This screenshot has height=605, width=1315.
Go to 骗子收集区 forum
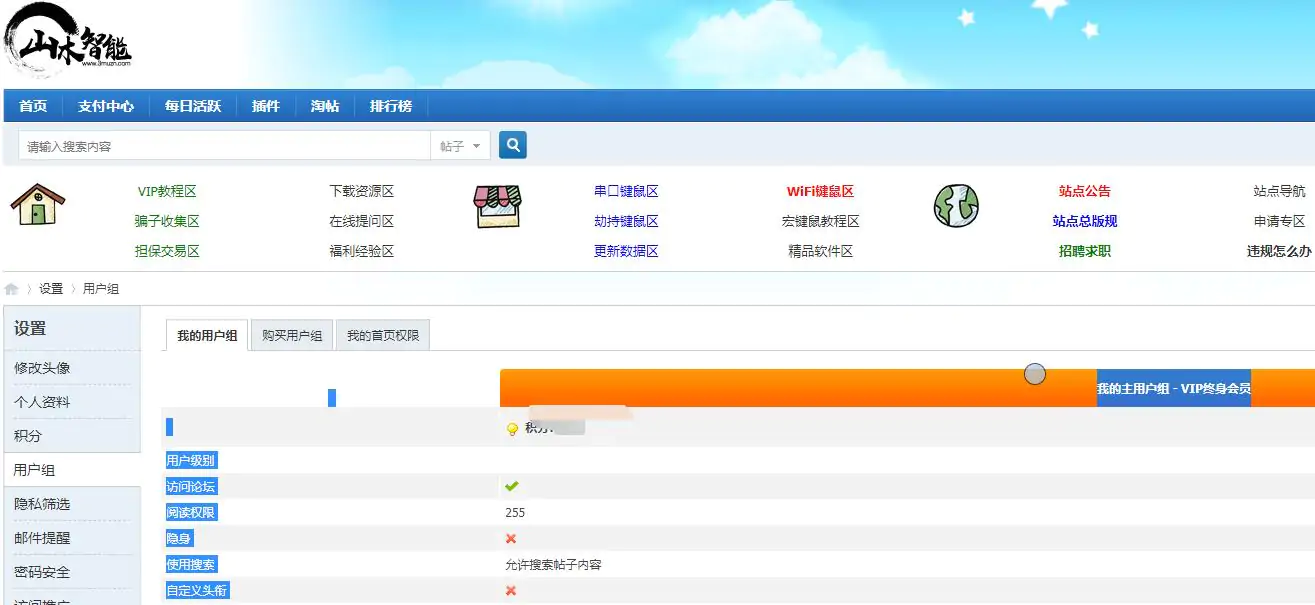click(167, 221)
